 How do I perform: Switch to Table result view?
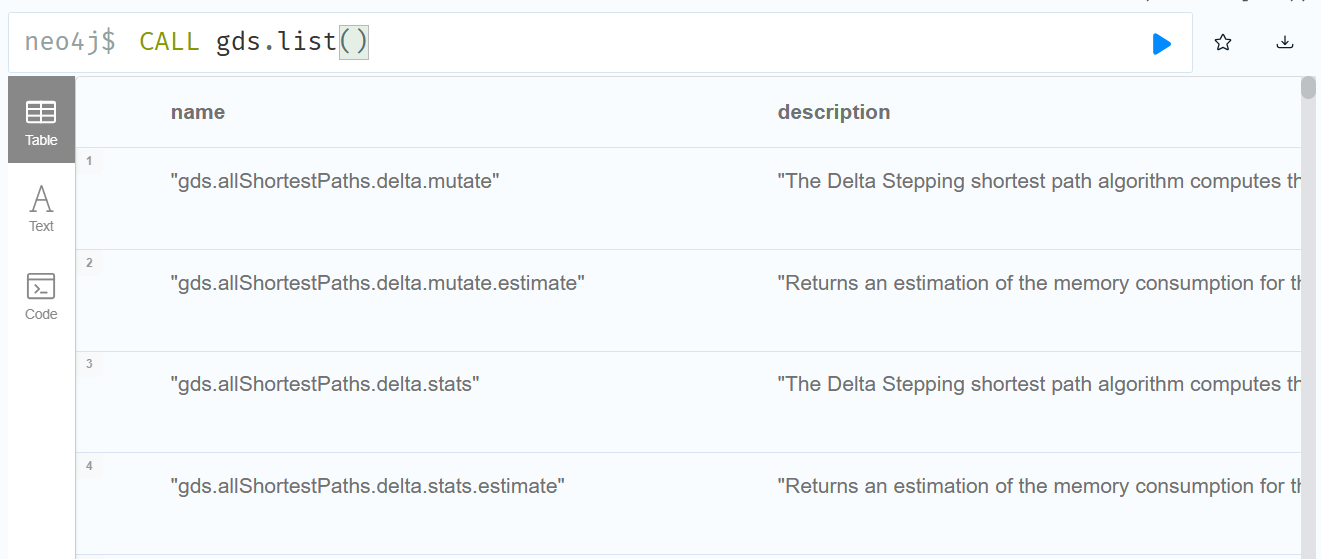coord(41,120)
